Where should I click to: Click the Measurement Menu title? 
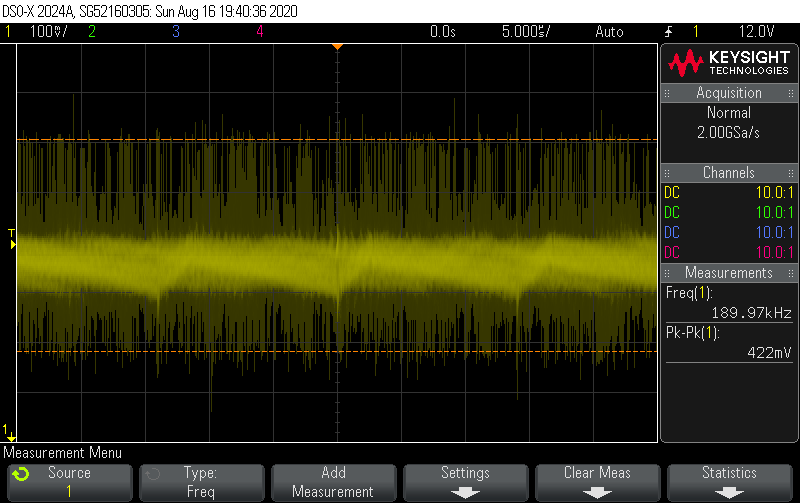[63, 453]
